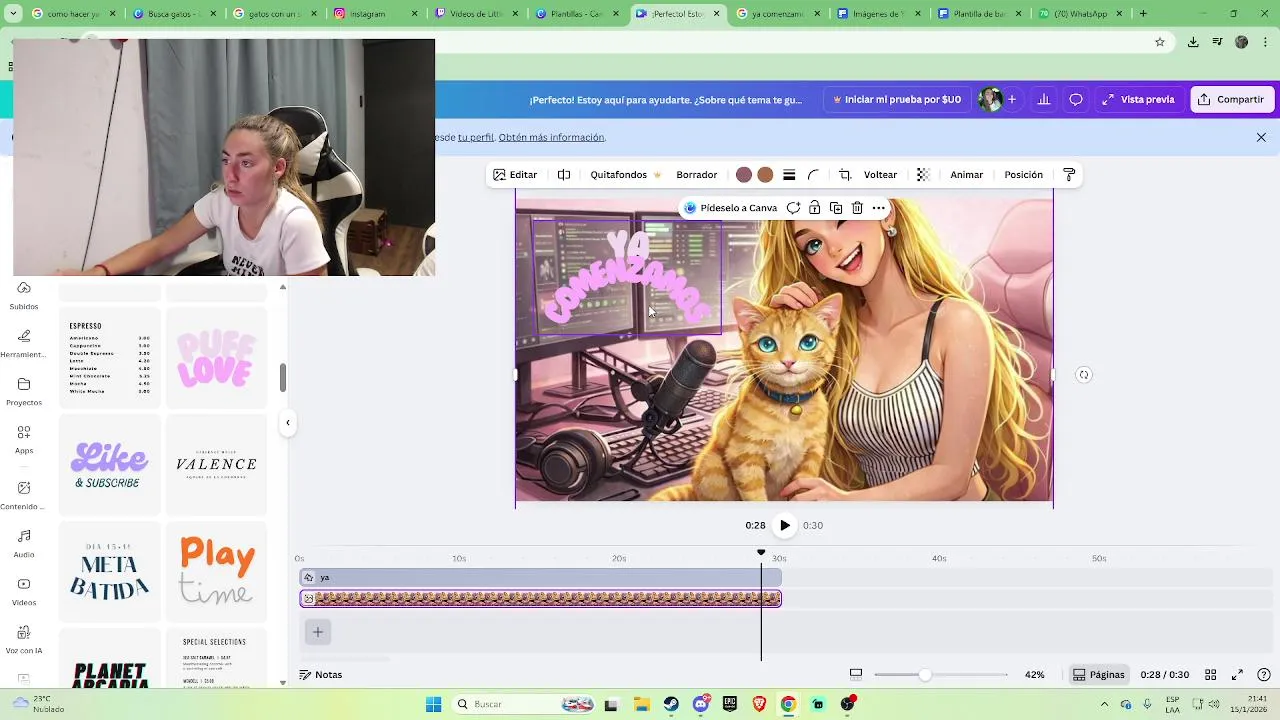
Task: Open the Notas notes panel
Action: click(321, 675)
